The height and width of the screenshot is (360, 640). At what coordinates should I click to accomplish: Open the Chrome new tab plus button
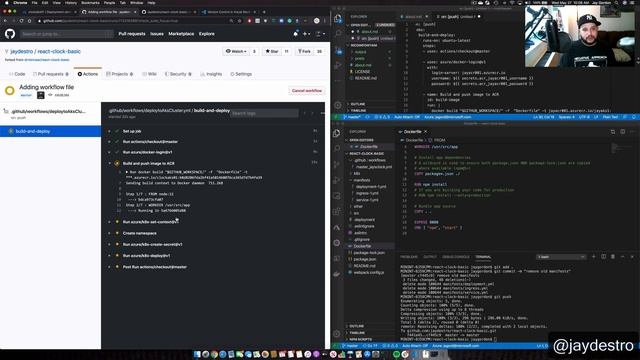pyautogui.click(x=264, y=12)
